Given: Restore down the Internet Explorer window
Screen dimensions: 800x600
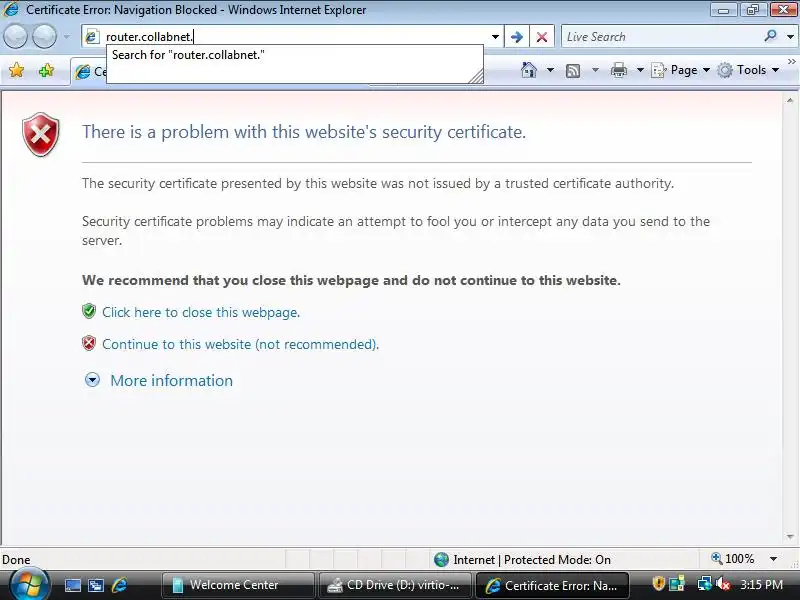Looking at the screenshot, I should [752, 9].
